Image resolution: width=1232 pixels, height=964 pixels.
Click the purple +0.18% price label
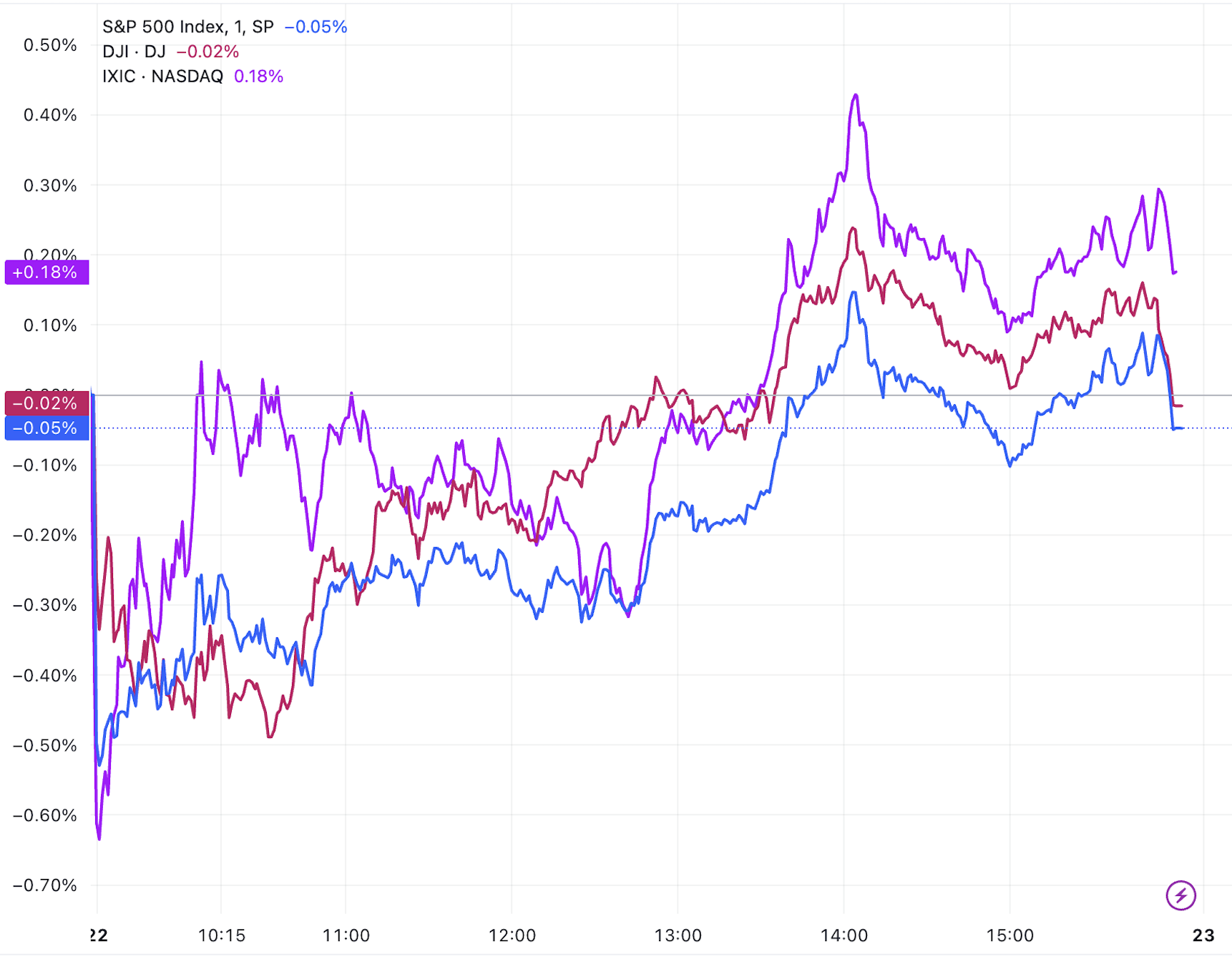pos(47,272)
